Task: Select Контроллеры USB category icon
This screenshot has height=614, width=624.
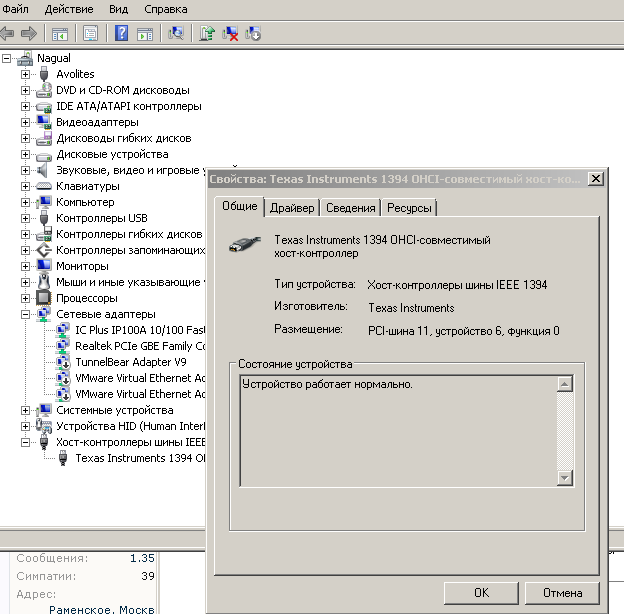Action: [44, 218]
